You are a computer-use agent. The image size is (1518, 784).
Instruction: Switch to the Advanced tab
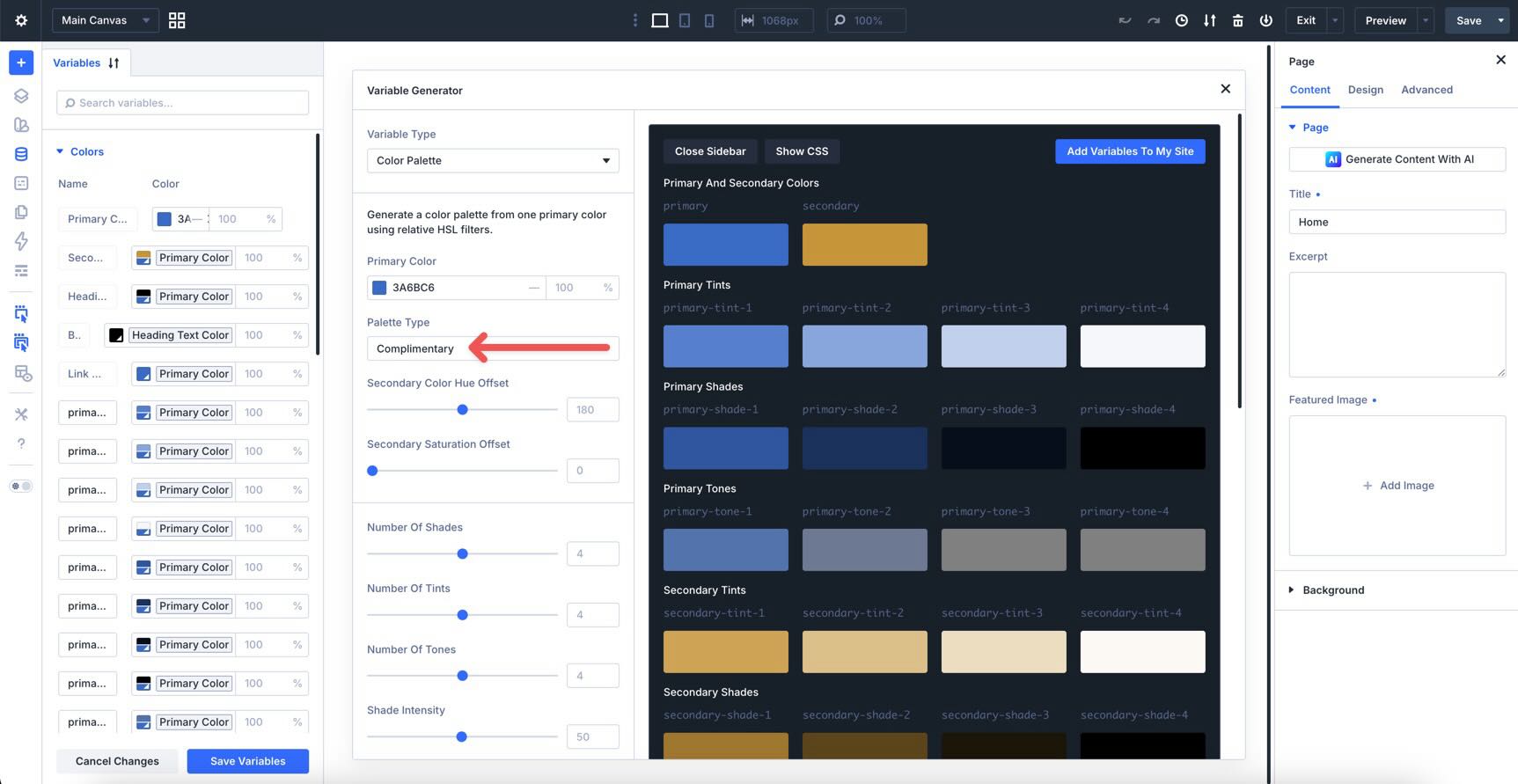click(1426, 90)
